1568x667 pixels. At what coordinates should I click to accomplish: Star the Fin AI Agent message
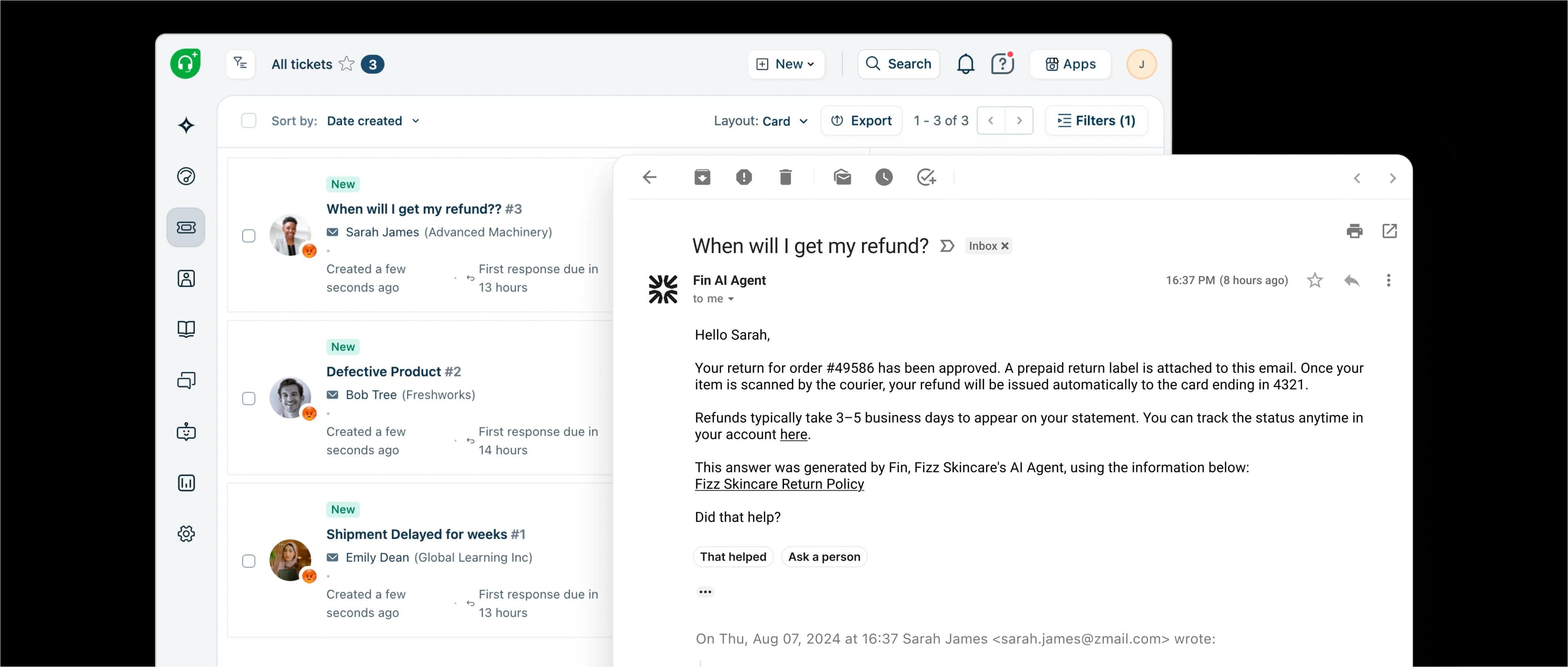pos(1315,280)
